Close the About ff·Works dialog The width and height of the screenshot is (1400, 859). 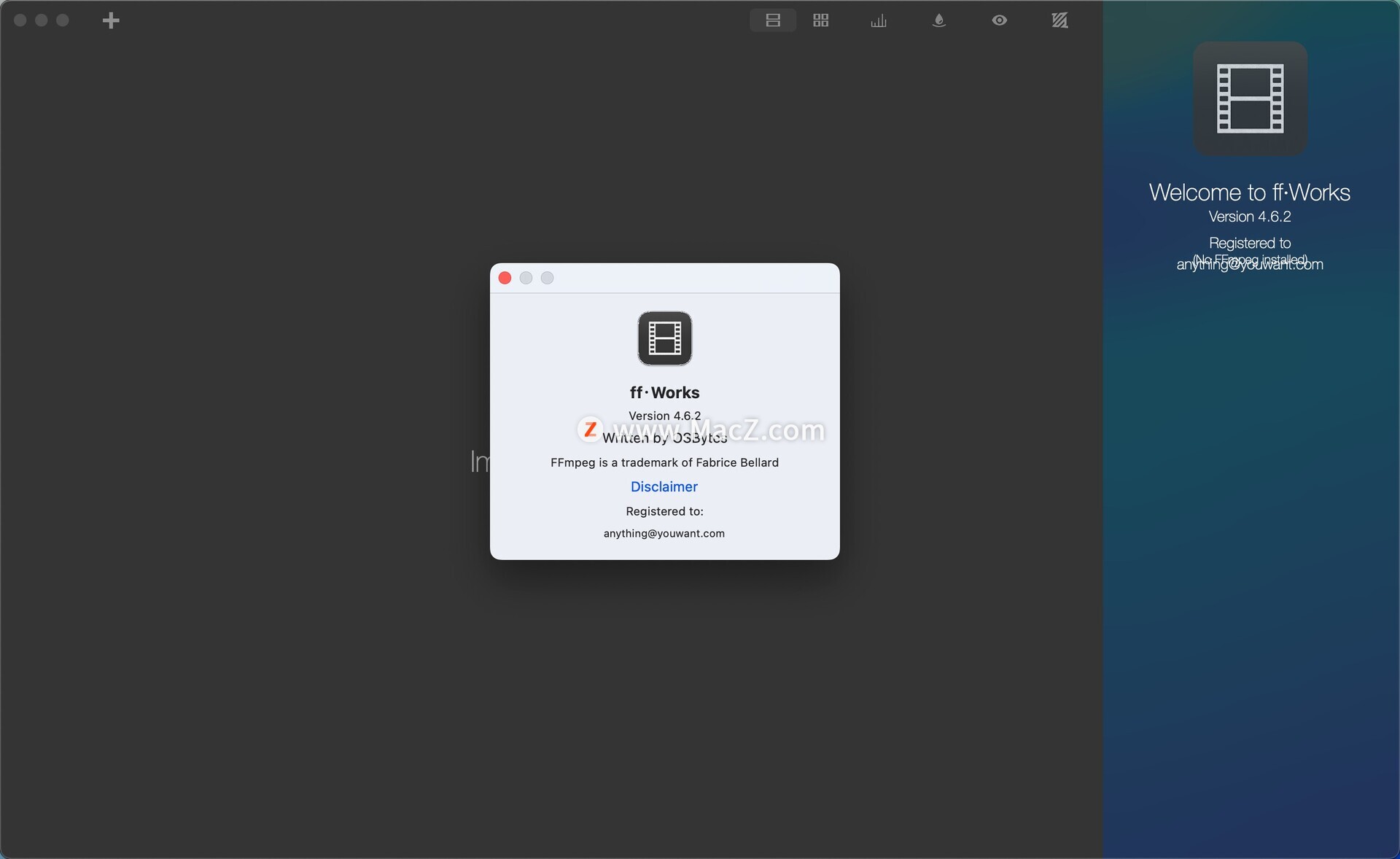[505, 278]
